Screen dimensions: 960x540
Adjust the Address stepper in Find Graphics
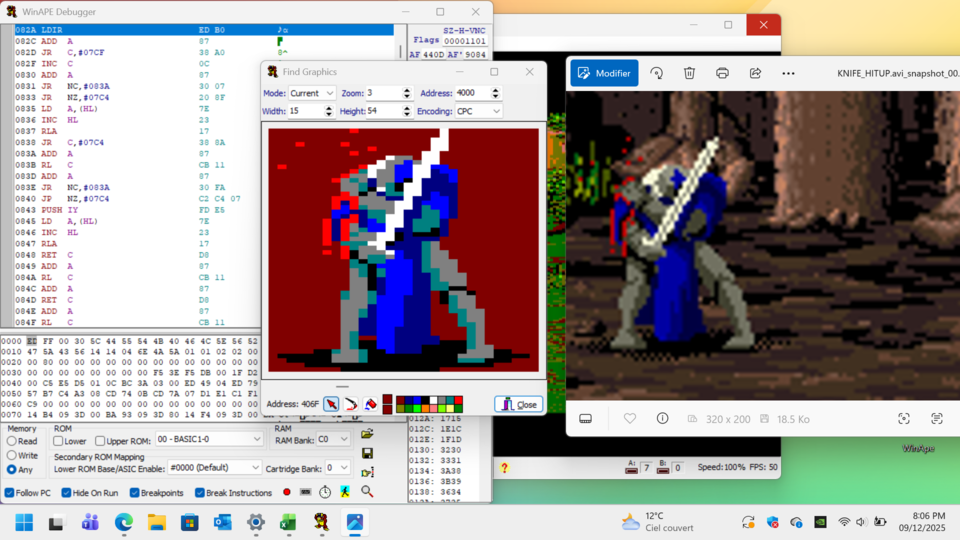[495, 93]
